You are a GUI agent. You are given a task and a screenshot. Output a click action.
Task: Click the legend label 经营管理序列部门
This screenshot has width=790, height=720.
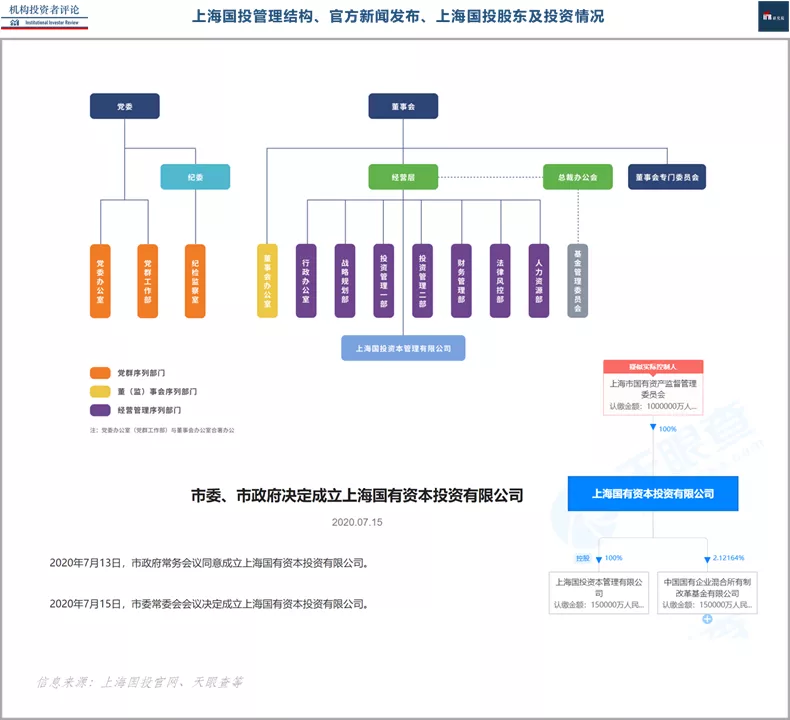point(149,410)
